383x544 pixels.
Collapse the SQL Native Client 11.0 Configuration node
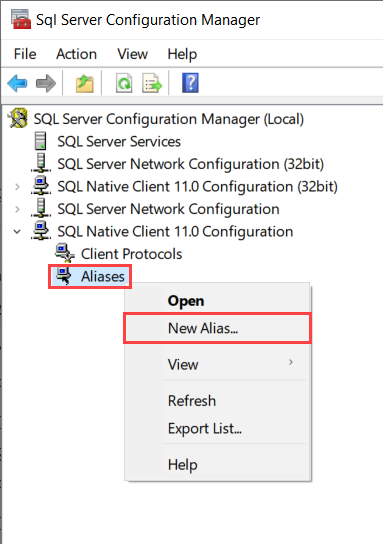click(17, 231)
